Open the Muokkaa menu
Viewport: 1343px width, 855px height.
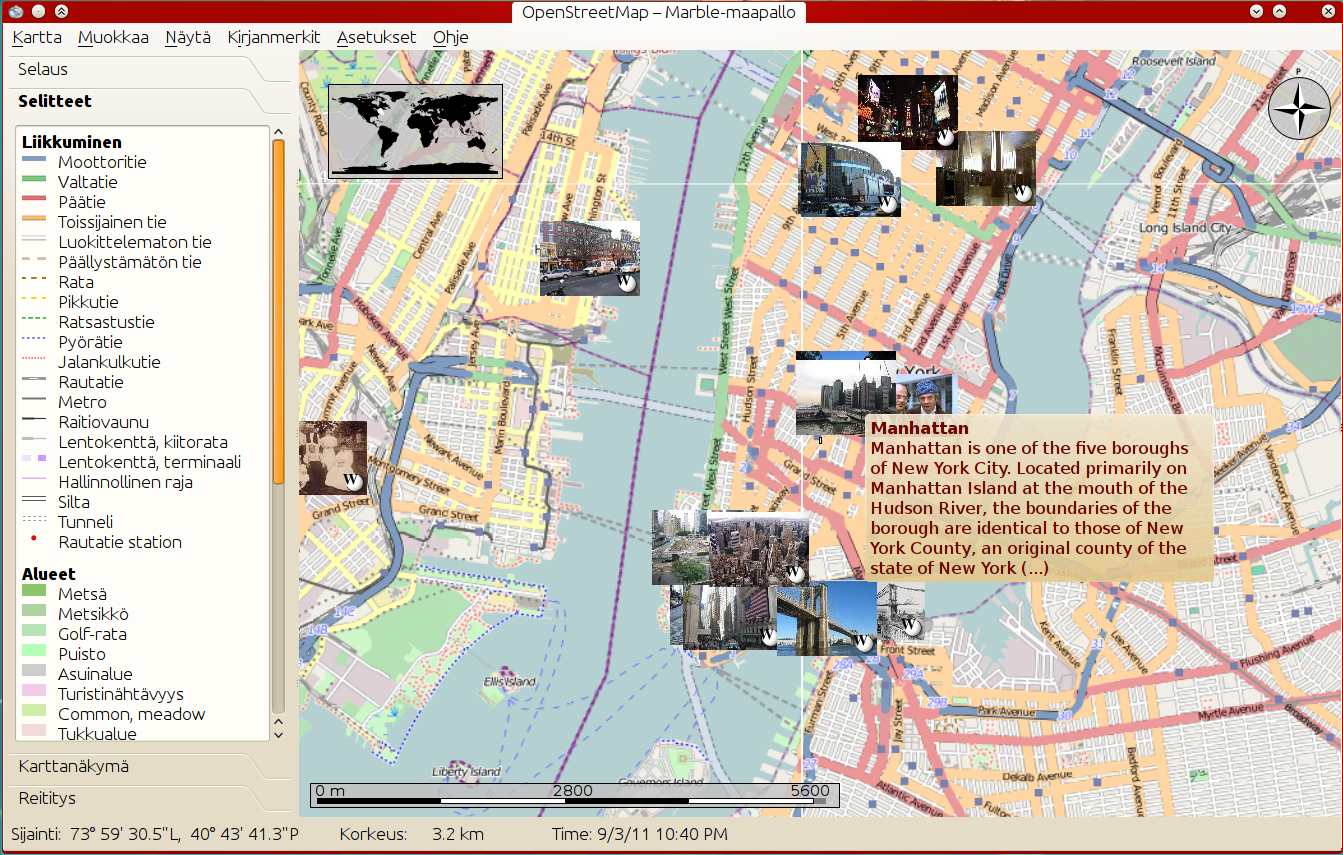pos(113,37)
